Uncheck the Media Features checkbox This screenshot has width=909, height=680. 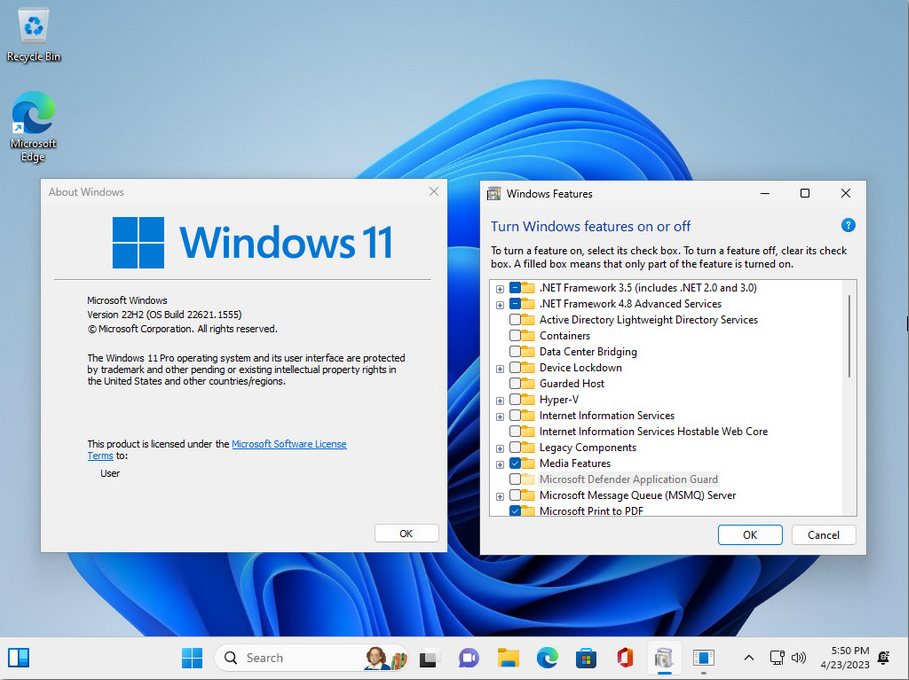click(515, 463)
